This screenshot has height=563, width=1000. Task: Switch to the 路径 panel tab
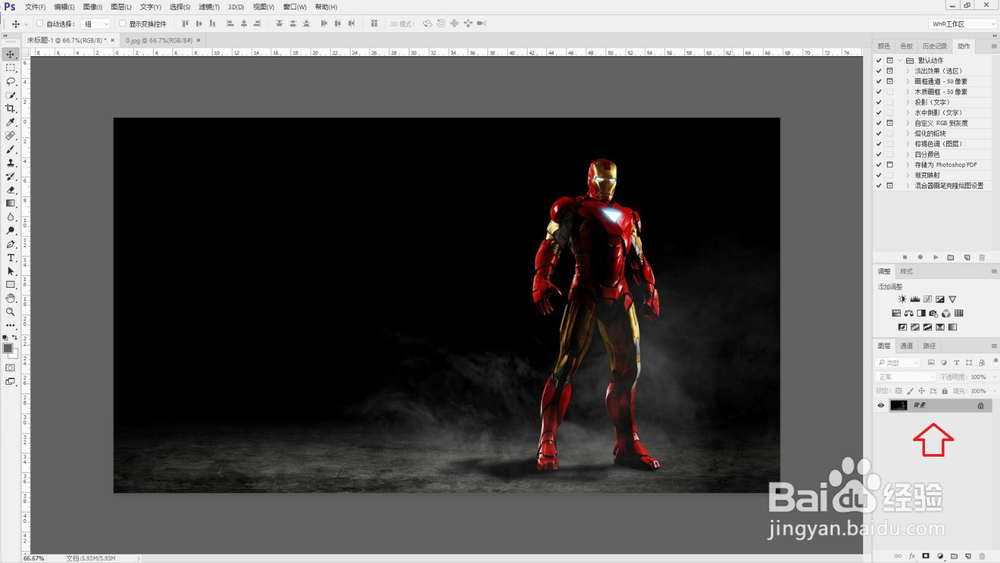[x=929, y=346]
